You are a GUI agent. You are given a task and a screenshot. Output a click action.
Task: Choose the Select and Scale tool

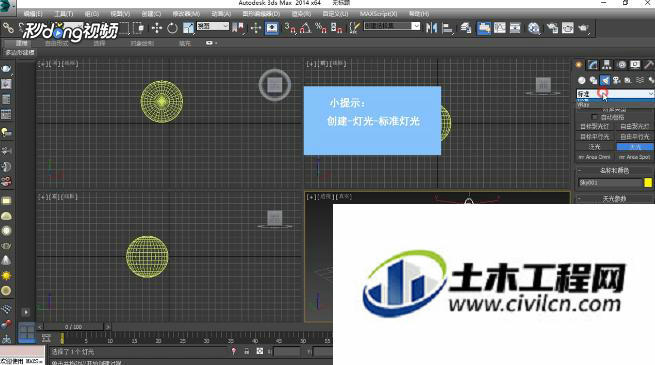[x=188, y=28]
